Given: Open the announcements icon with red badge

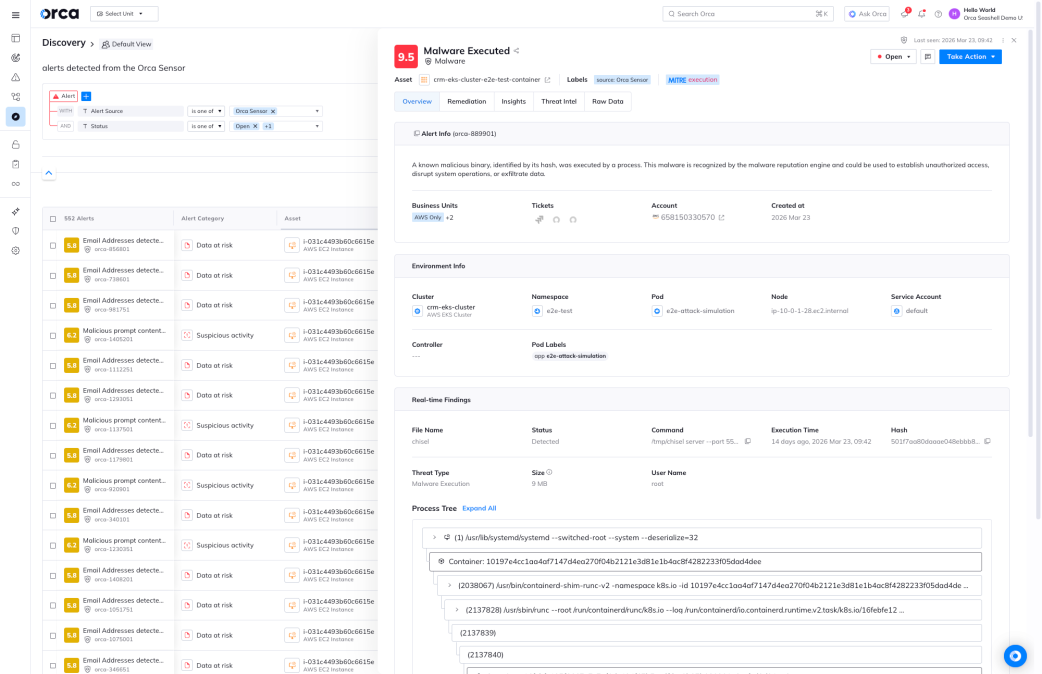Looking at the screenshot, I should pyautogui.click(x=905, y=13).
